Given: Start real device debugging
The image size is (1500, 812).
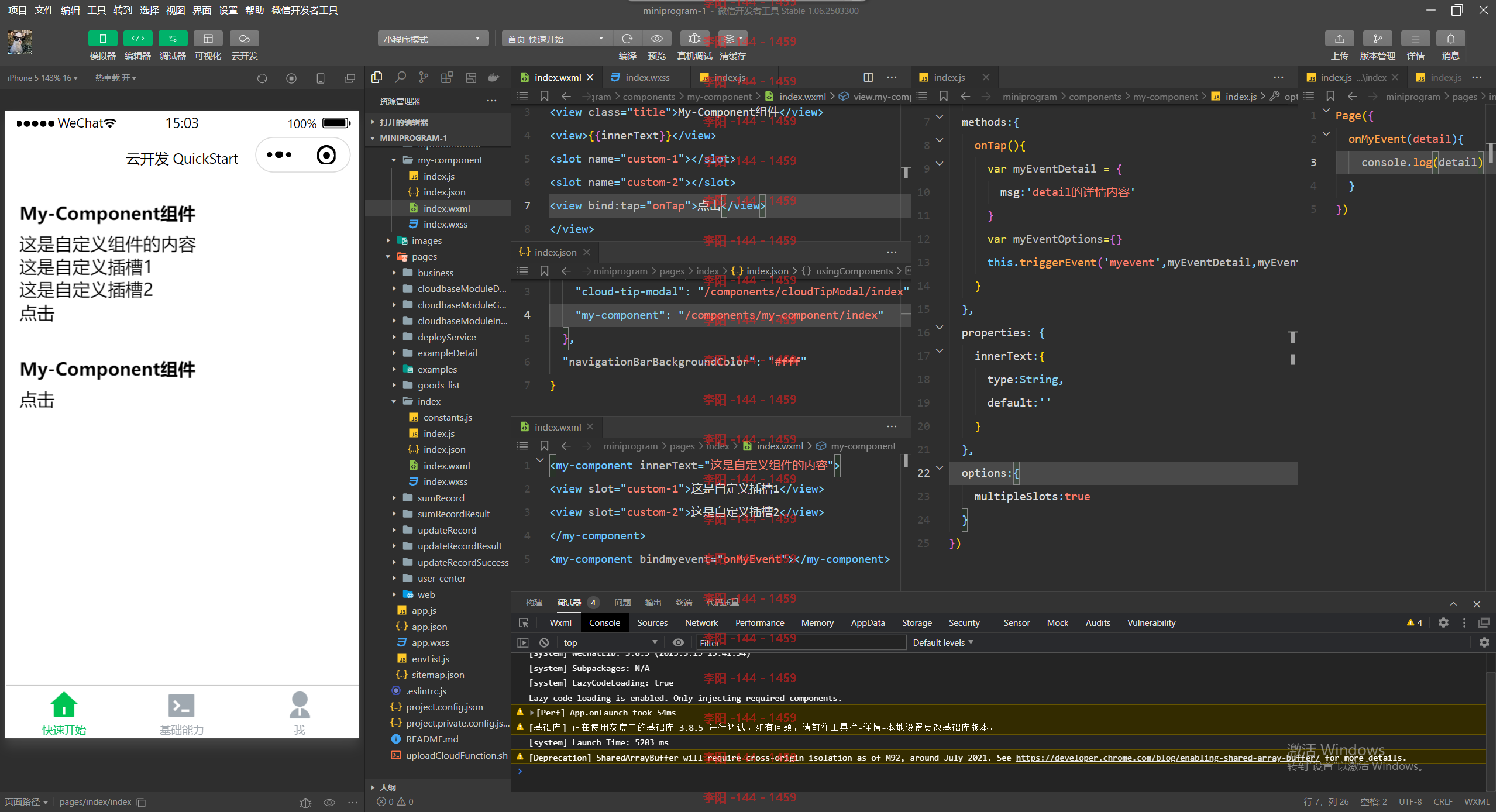Looking at the screenshot, I should (x=694, y=39).
